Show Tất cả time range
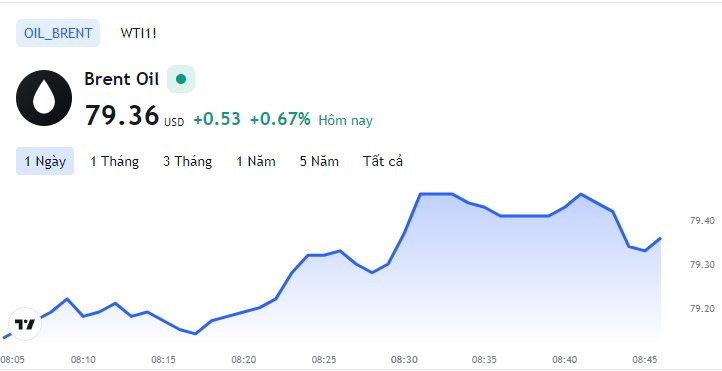722x371 pixels. tap(383, 161)
